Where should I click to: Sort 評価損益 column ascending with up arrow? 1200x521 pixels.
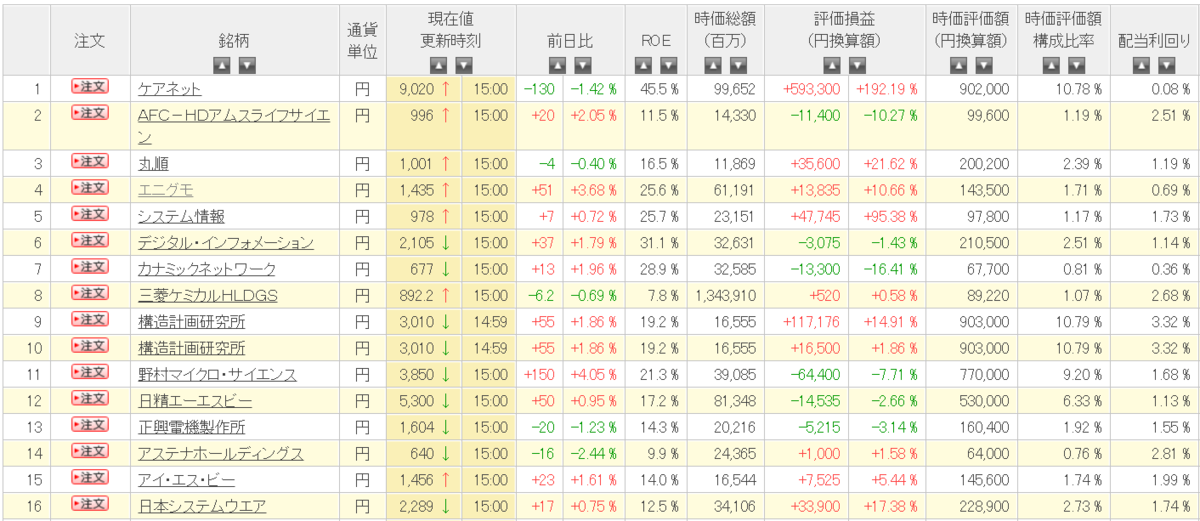click(x=832, y=65)
